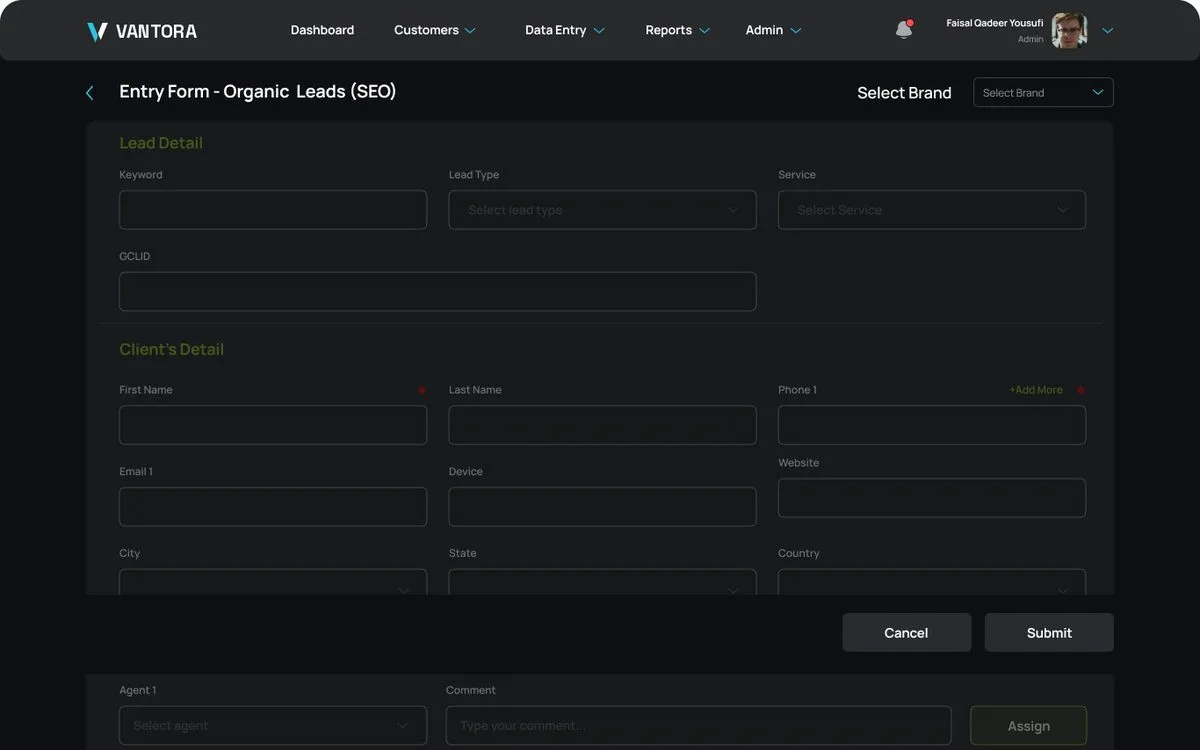The width and height of the screenshot is (1200, 750).
Task: Click the comment text box
Action: 698,726
